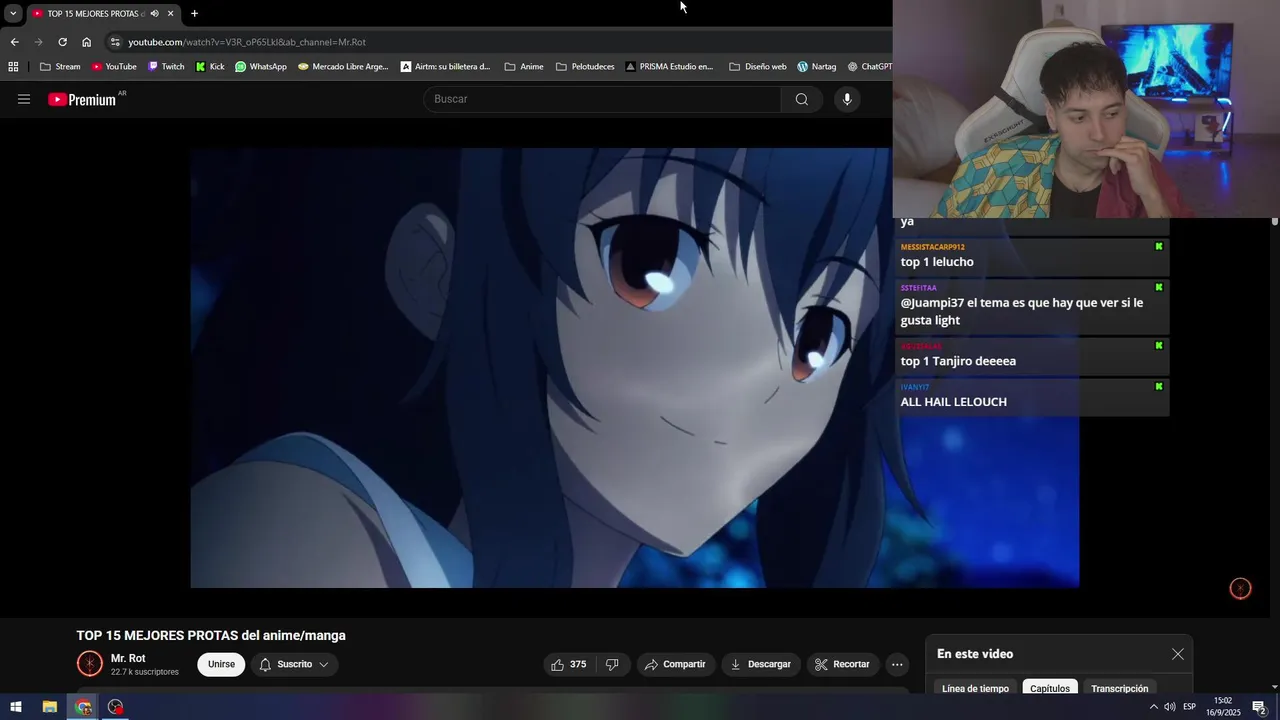
Task: Close the En este video panel
Action: (1178, 654)
